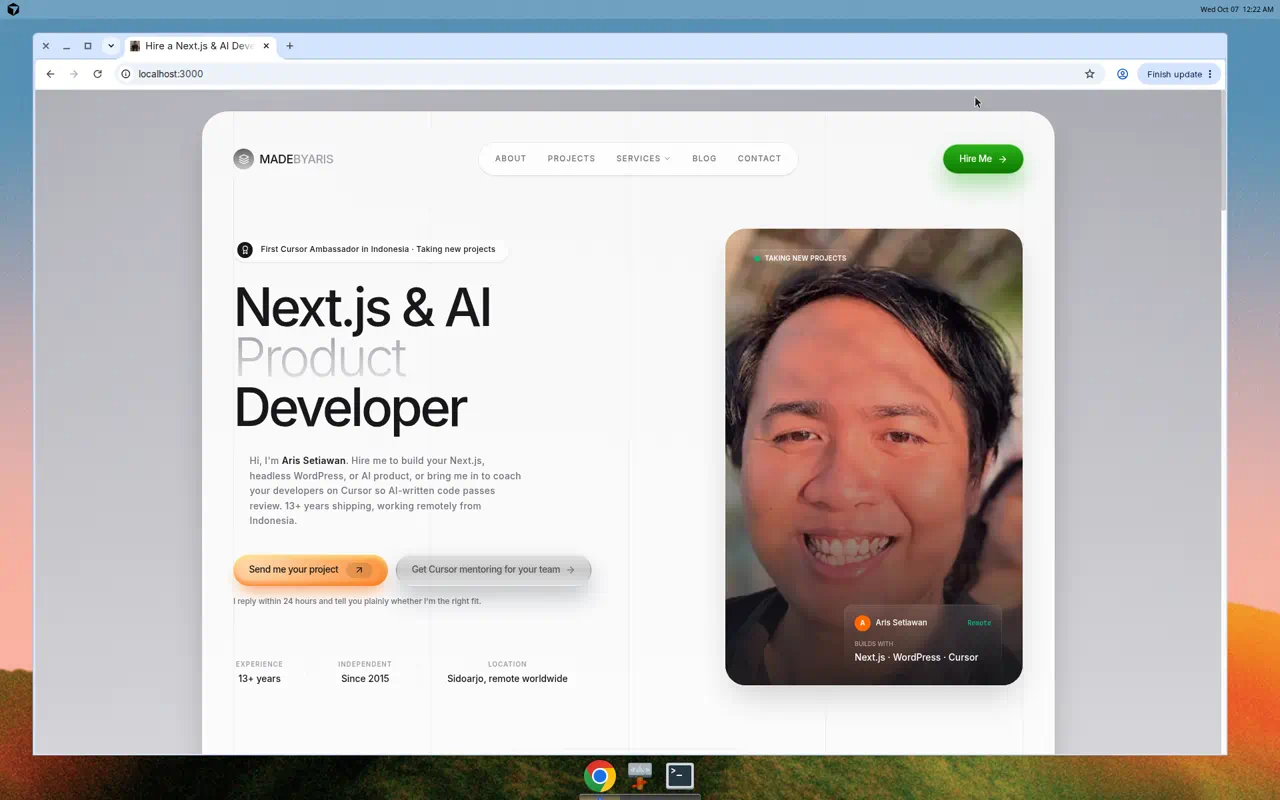Select the Hire a Next.js & AI Dev tab
The image size is (1280, 800).
[199, 46]
